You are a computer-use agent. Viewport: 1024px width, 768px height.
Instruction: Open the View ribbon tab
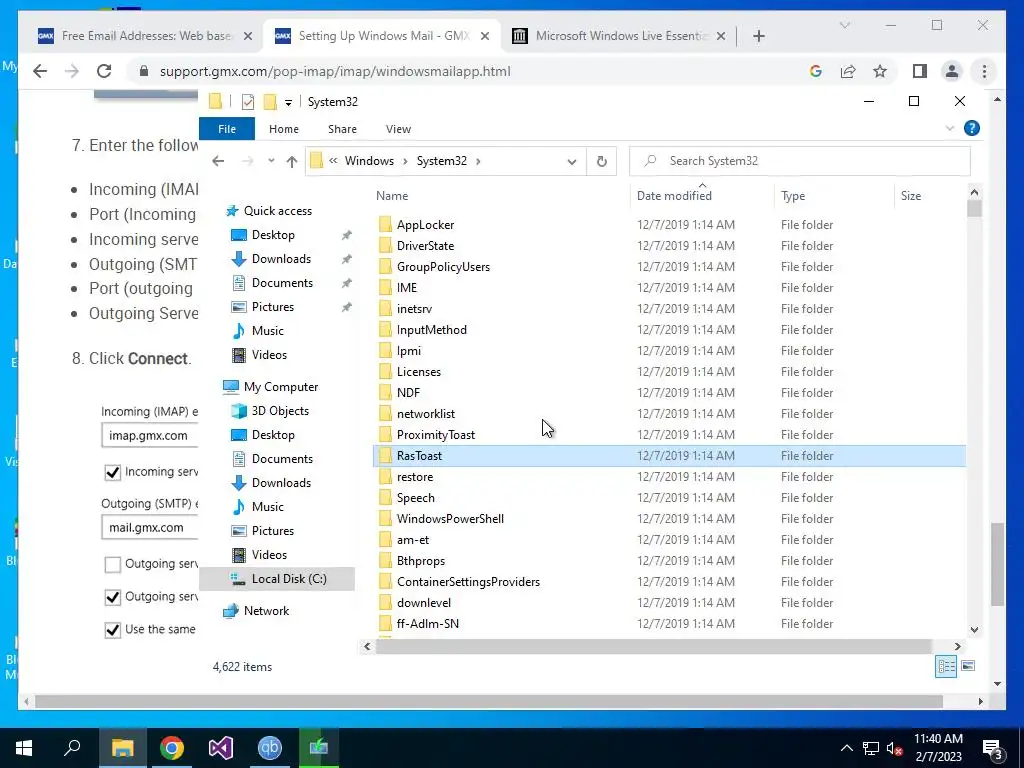coord(398,129)
